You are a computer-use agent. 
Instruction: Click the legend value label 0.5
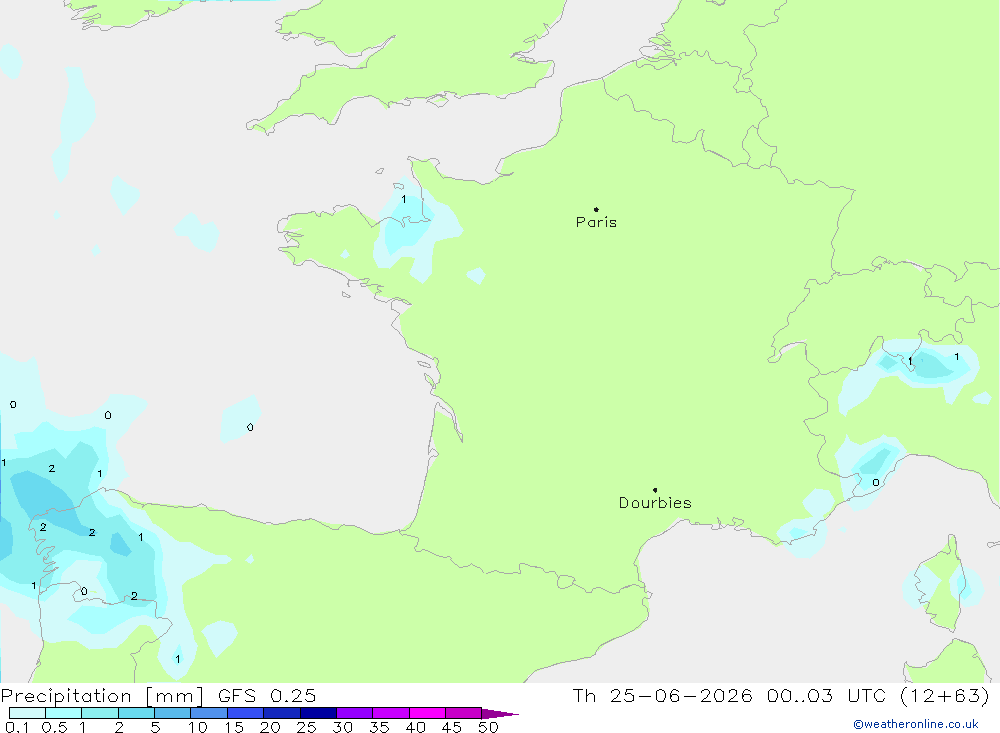tap(54, 727)
